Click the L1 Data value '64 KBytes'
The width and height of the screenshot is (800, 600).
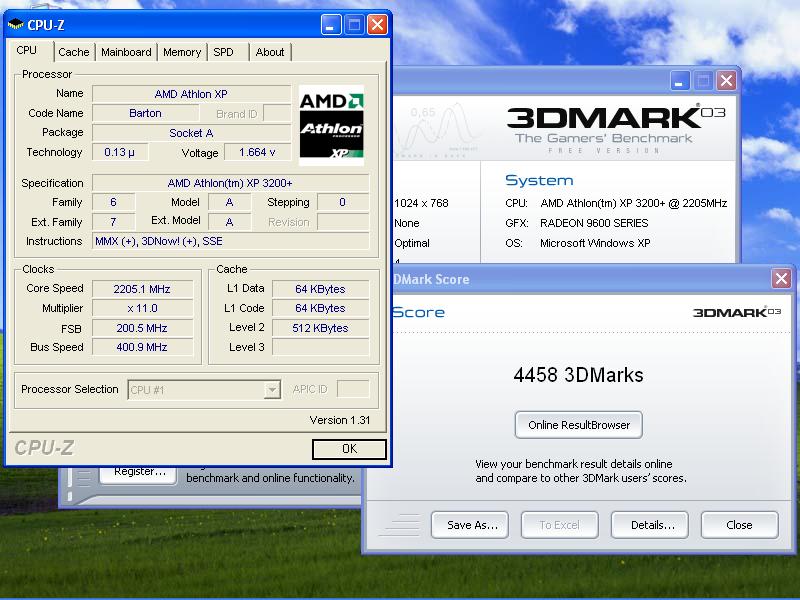tap(320, 289)
